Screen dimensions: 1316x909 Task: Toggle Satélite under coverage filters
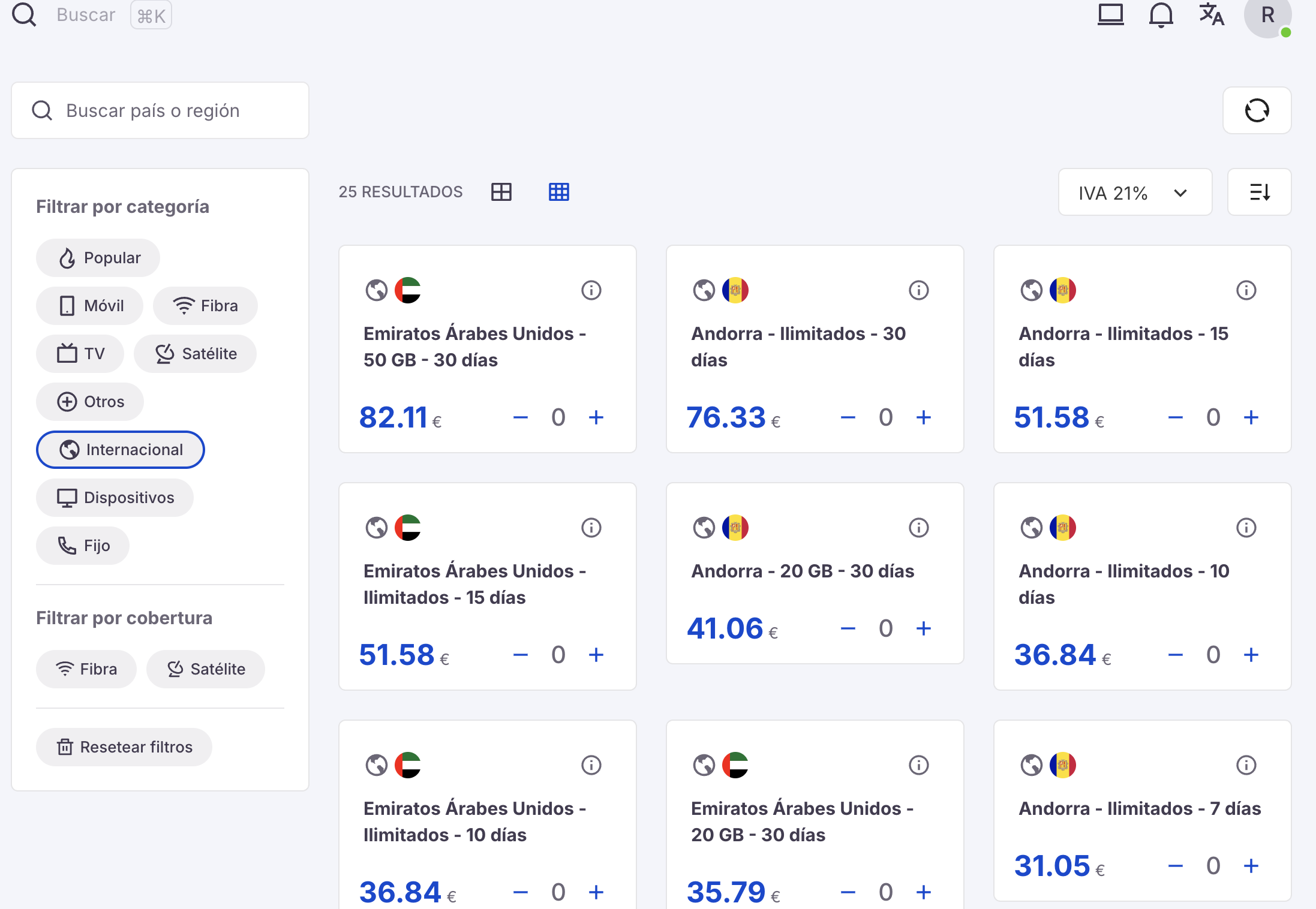206,669
